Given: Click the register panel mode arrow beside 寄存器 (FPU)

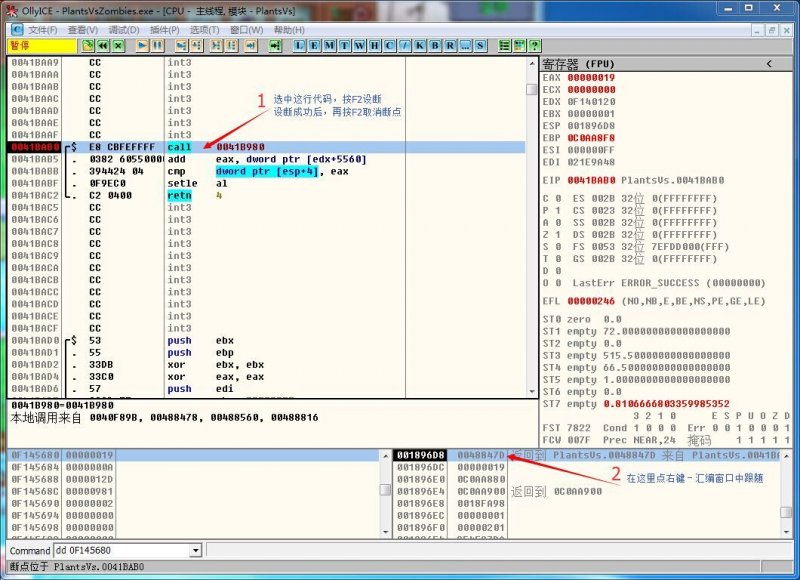Looking at the screenshot, I should click(769, 64).
